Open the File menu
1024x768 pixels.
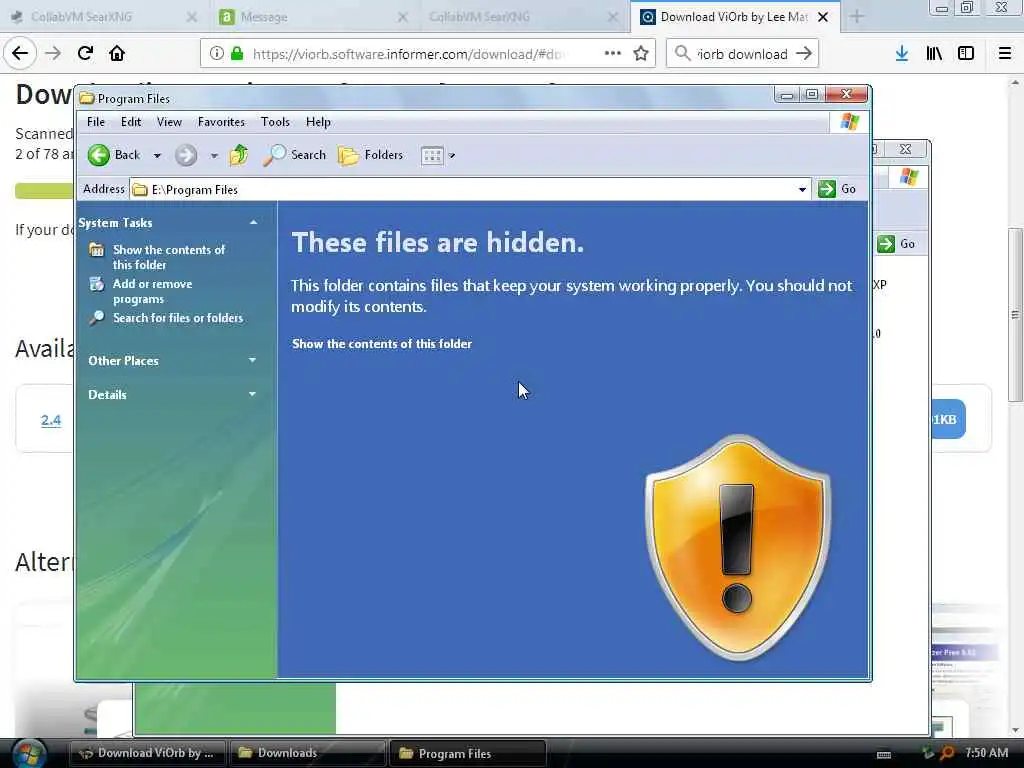coord(95,121)
